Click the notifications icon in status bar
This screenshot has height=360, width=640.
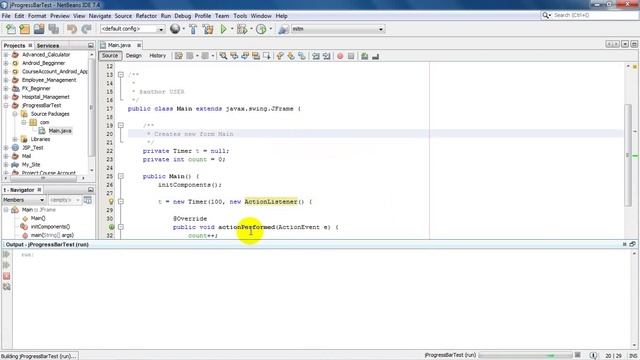coord(593,356)
